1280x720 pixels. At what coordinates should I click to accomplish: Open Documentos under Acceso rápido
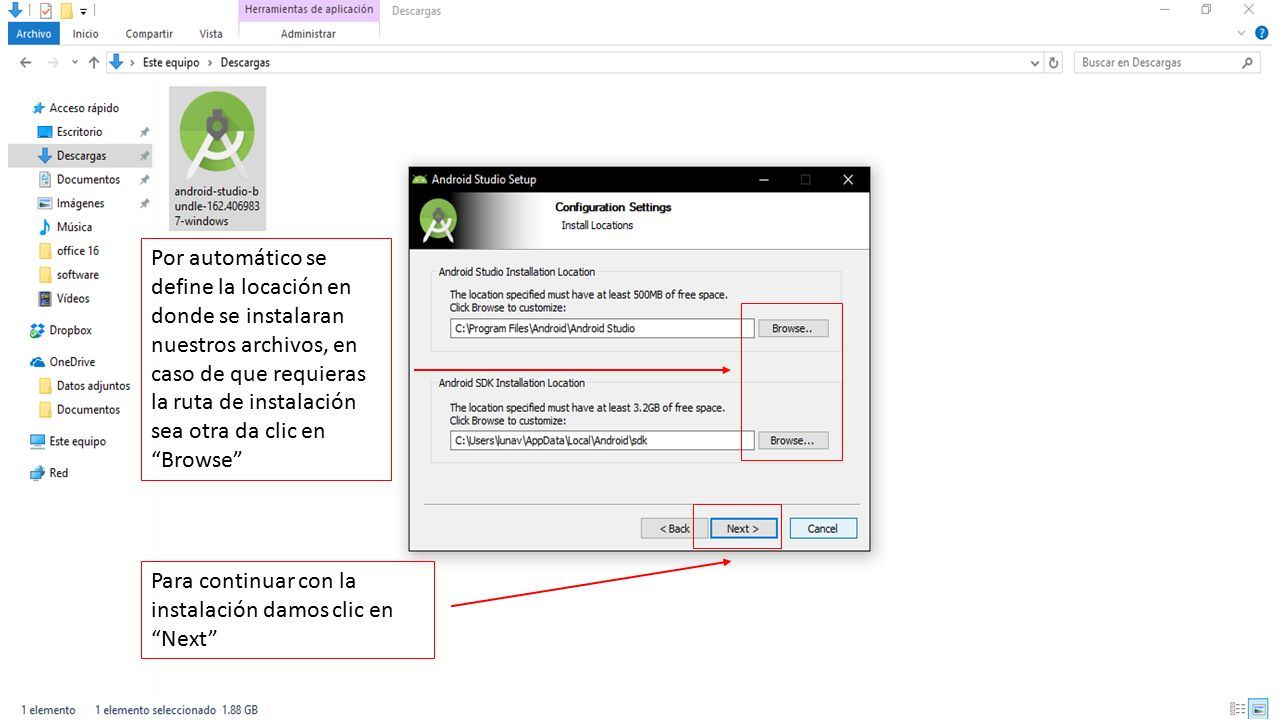click(88, 180)
